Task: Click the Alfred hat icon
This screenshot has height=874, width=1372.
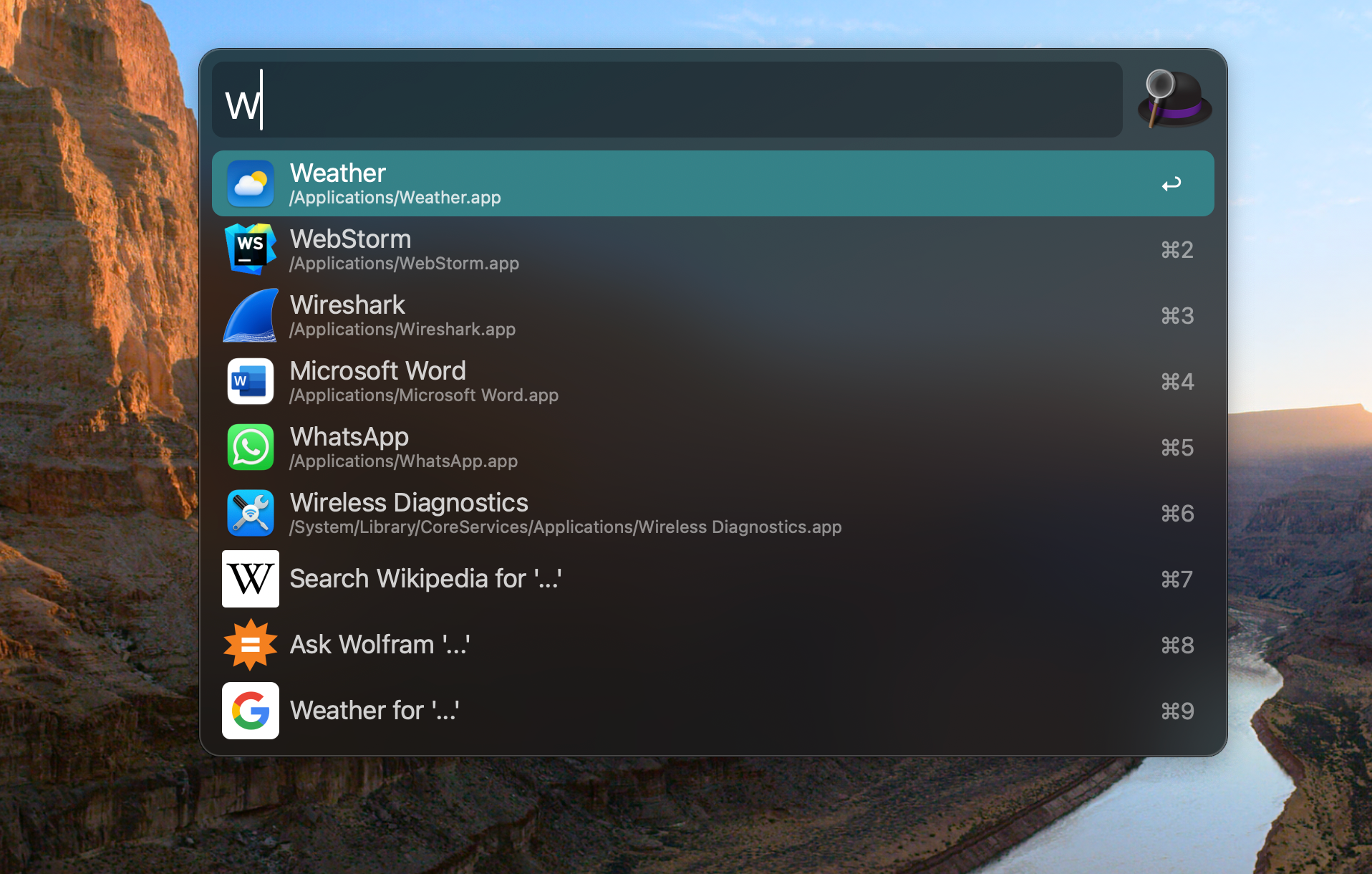Action: pos(1174,99)
